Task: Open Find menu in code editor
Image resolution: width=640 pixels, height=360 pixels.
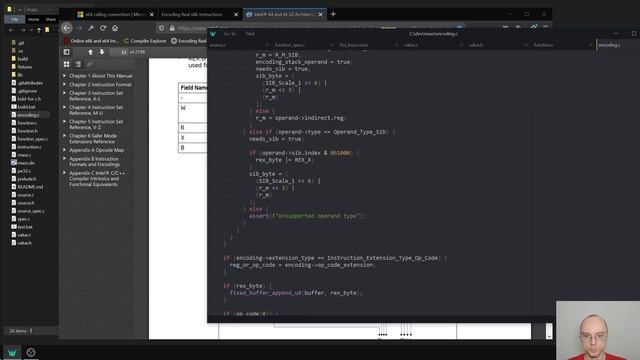Action: point(250,34)
